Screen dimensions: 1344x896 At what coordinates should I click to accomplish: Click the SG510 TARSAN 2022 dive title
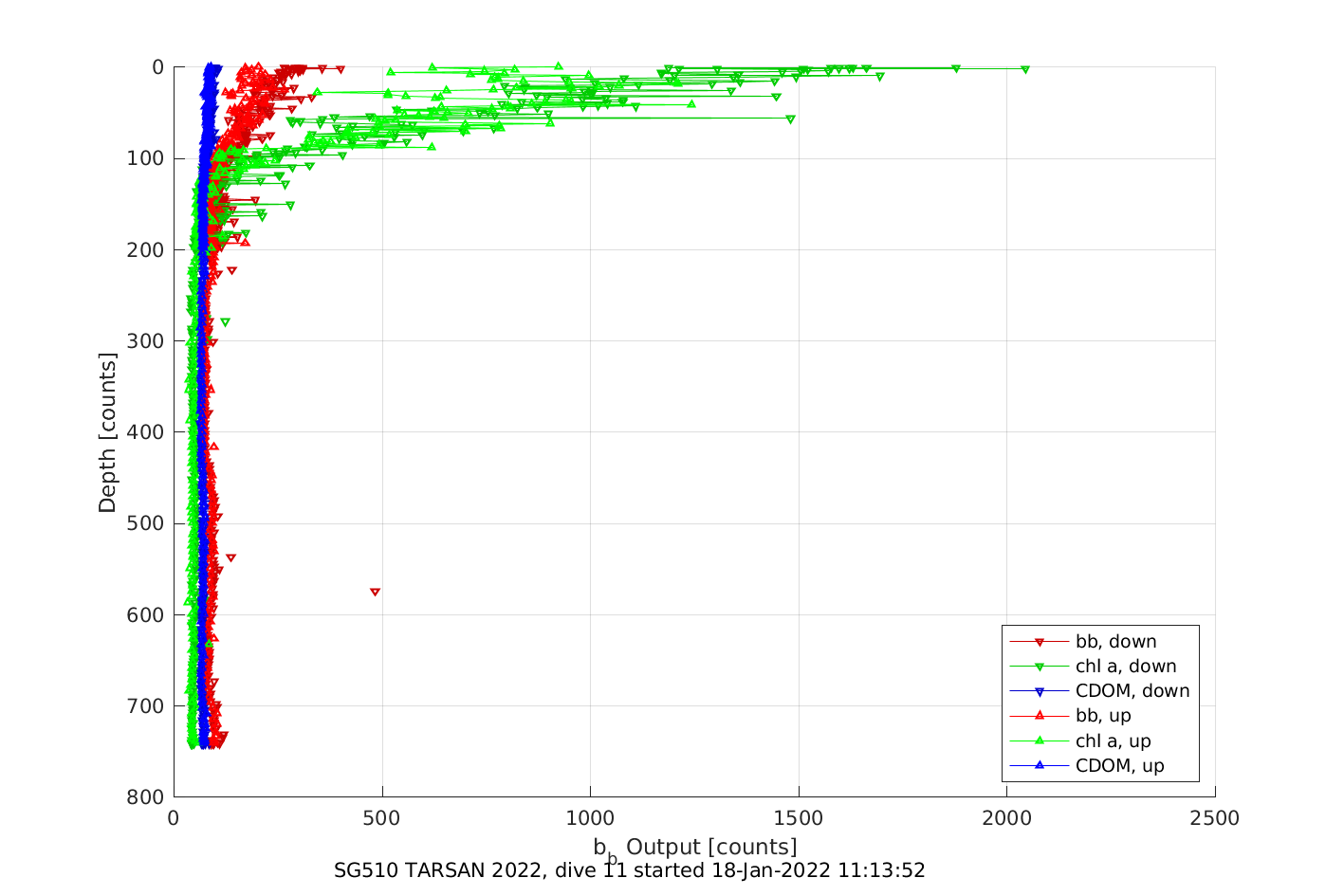[x=630, y=870]
